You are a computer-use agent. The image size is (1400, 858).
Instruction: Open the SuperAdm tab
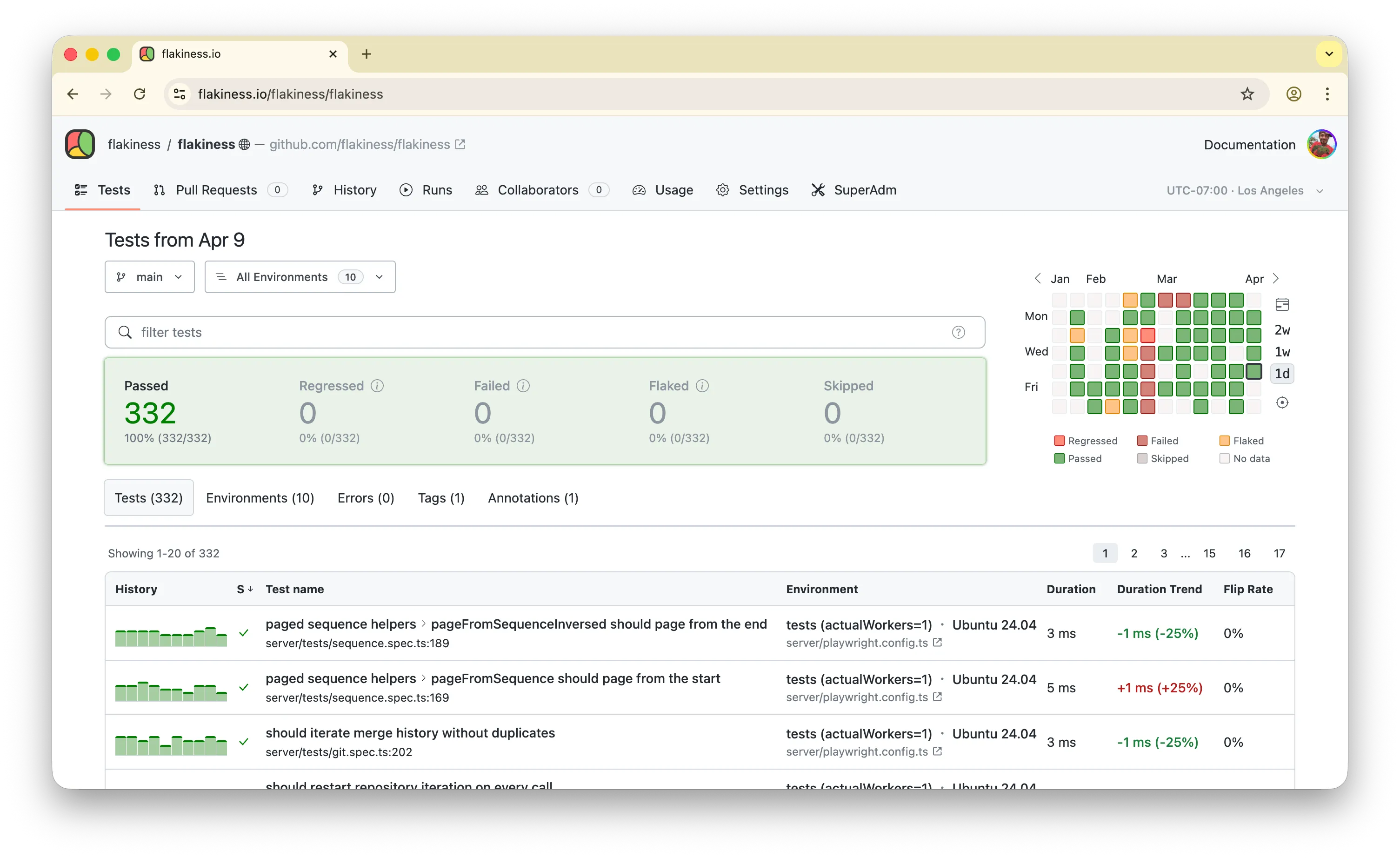[853, 190]
